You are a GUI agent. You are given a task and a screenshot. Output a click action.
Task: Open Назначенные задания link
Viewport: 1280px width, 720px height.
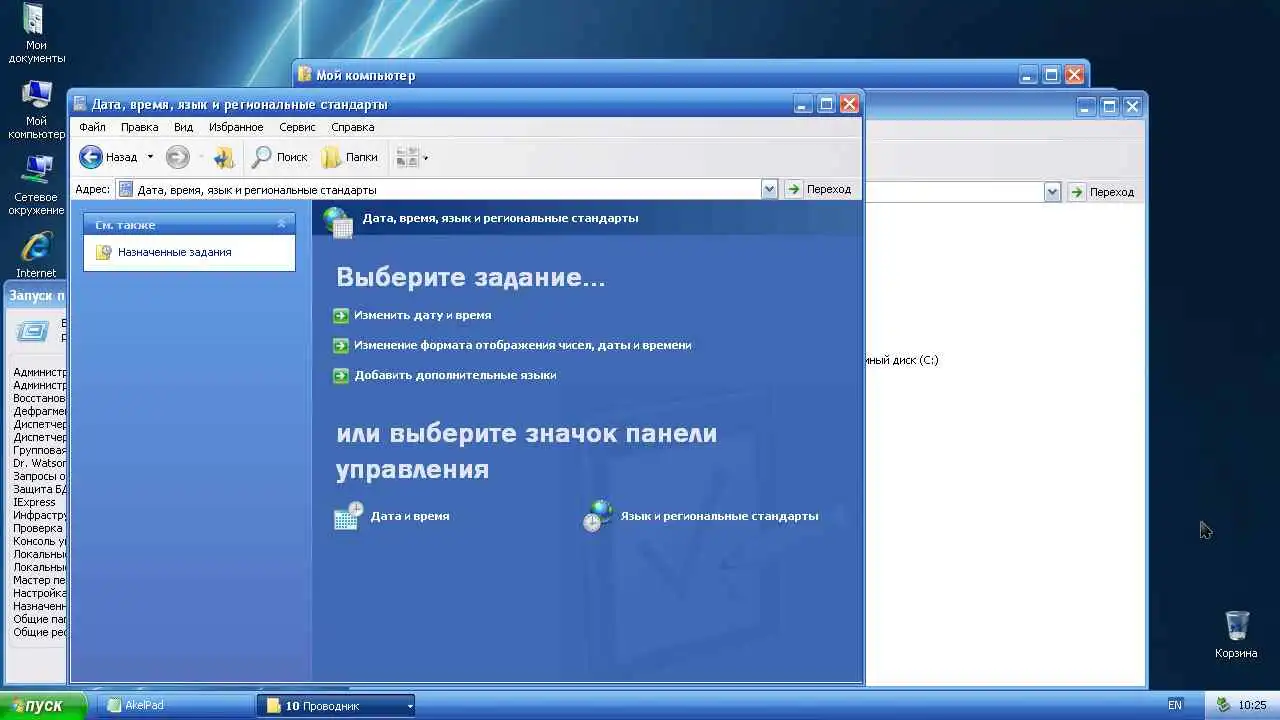click(175, 252)
